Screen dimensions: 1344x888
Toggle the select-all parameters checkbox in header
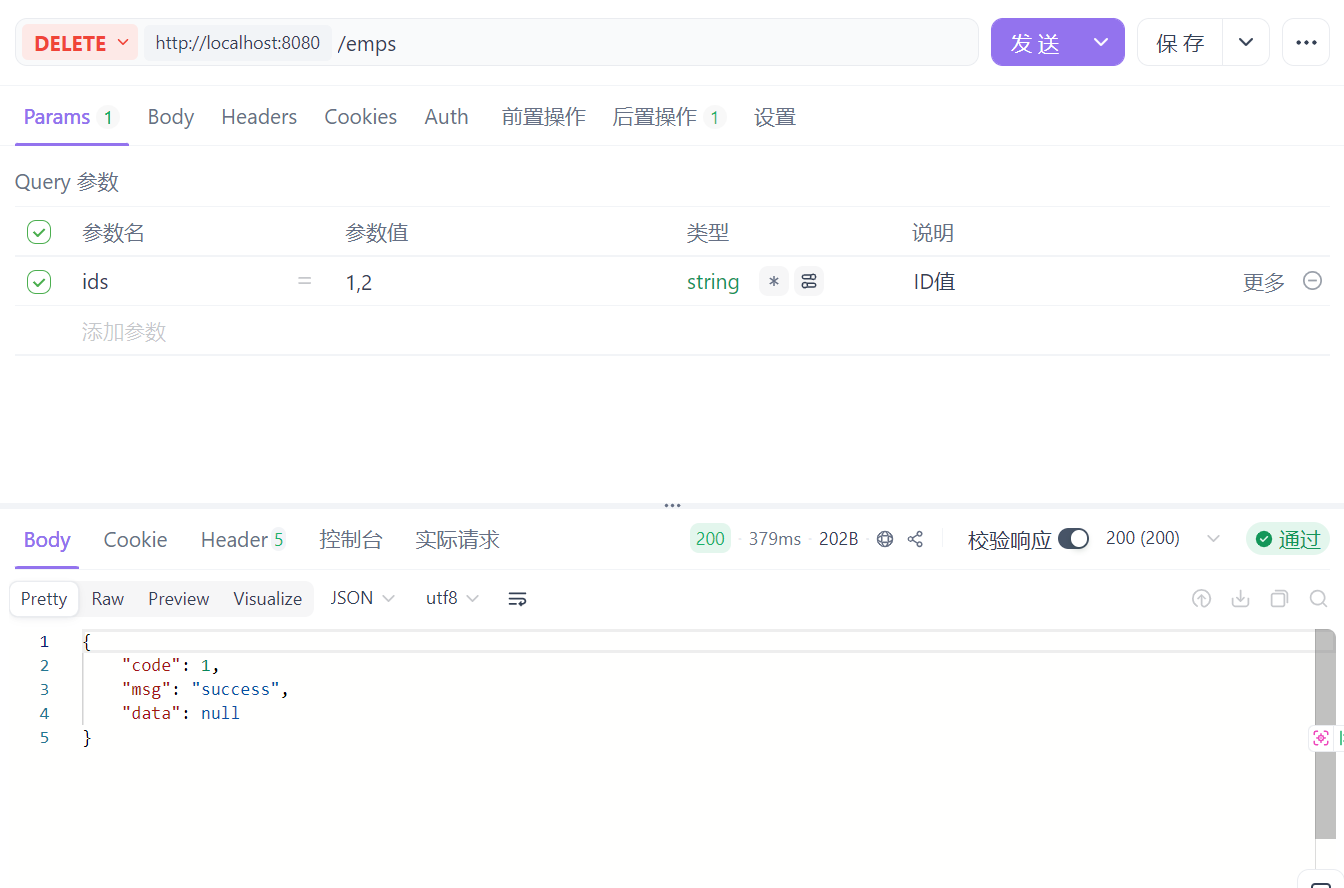coord(39,233)
